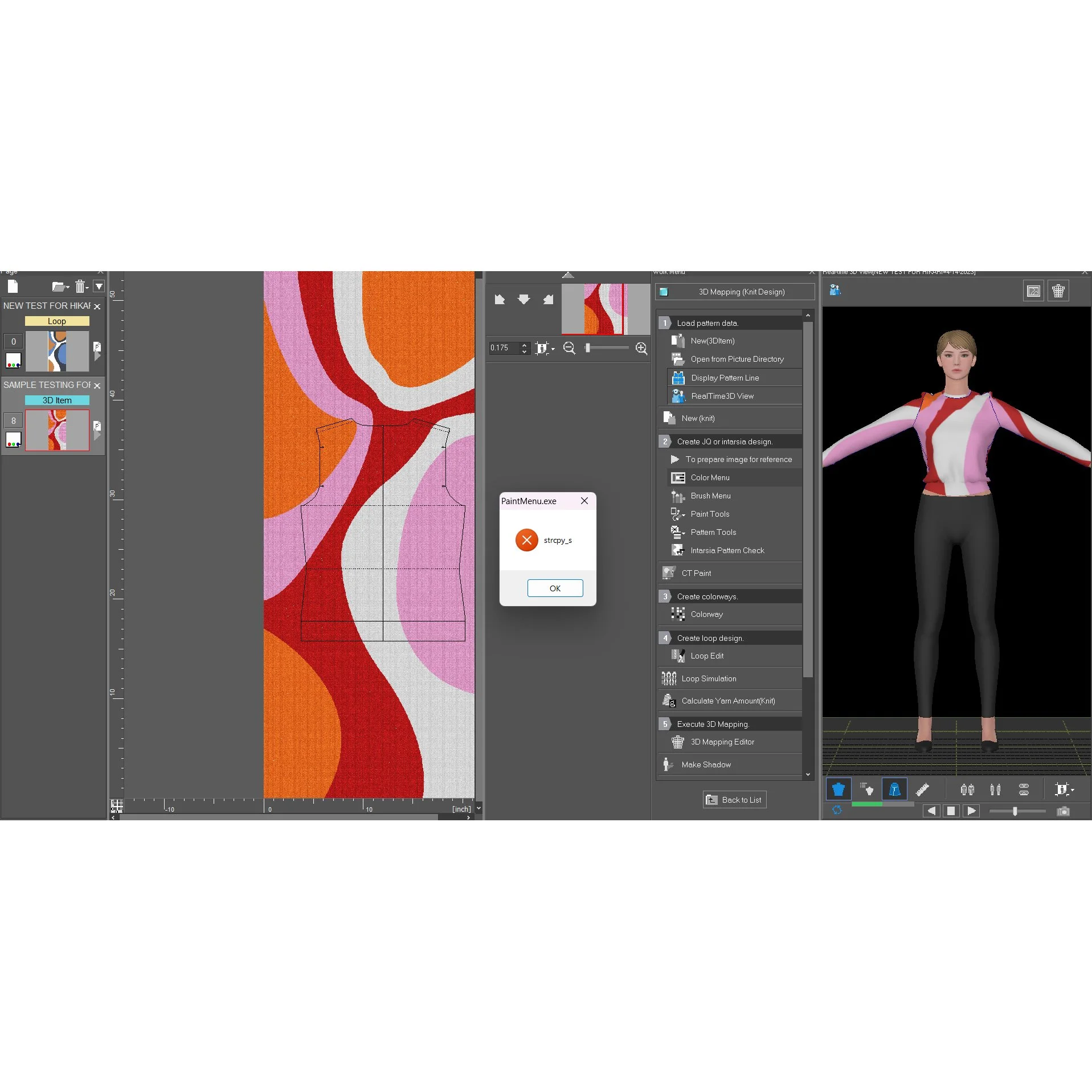Screen dimensions: 1092x1092
Task: Click the P page icon of NEW TEST page
Action: point(97,346)
